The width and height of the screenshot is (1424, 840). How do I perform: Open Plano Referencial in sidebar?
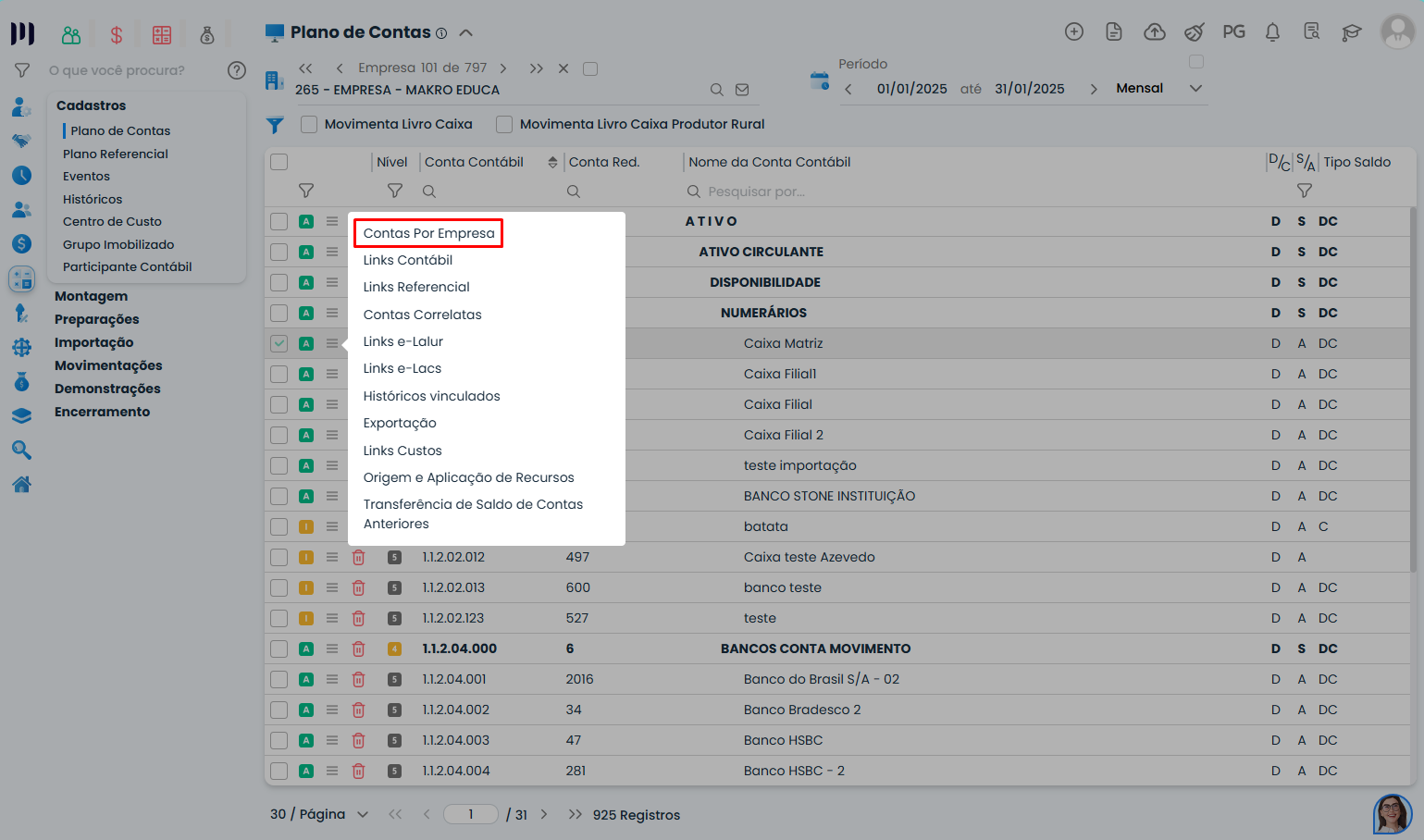click(116, 154)
